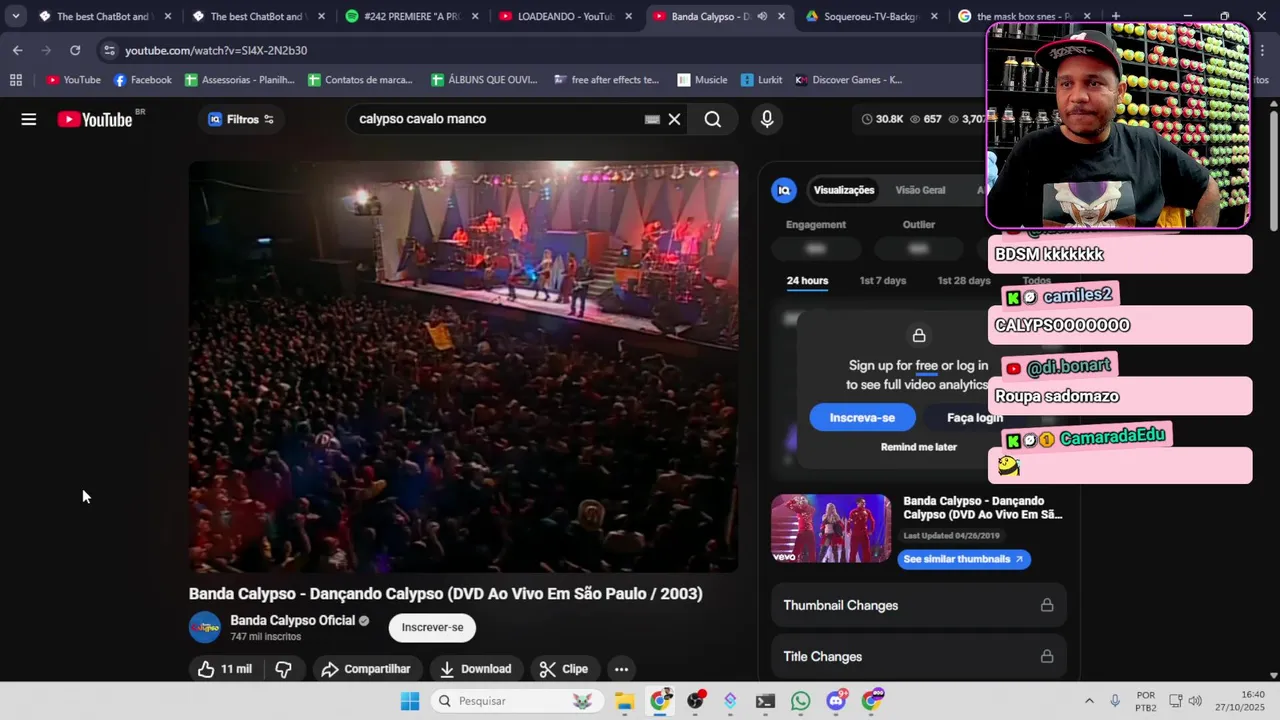Switch to 1st 28 days range
This screenshot has height=720, width=1280.
point(964,281)
